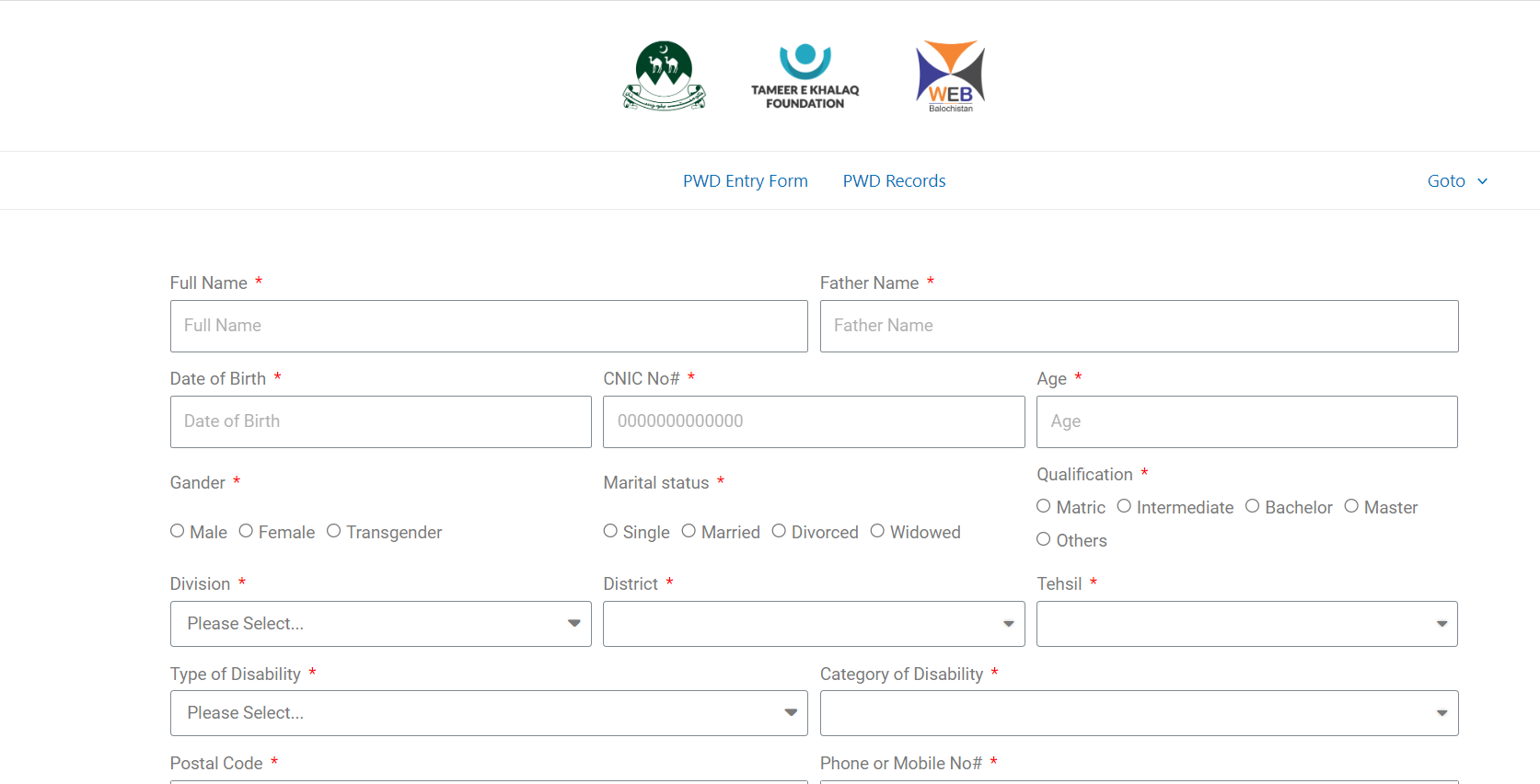Select the Male gender radio button
Viewport: 1540px width, 784px height.
pos(178,531)
